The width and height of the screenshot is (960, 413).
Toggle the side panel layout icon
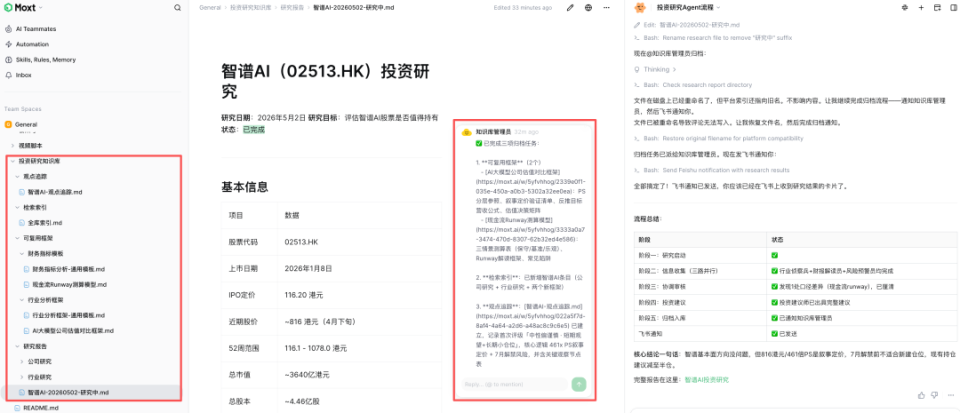[x=953, y=8]
